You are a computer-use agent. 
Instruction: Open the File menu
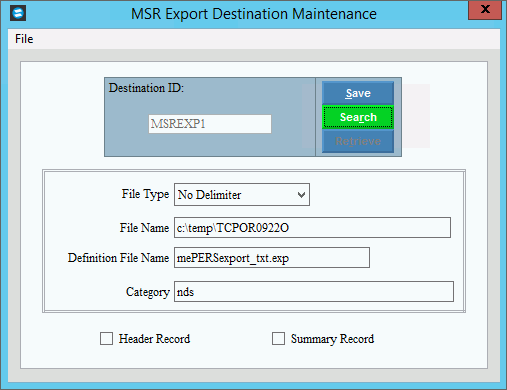pyautogui.click(x=24, y=39)
